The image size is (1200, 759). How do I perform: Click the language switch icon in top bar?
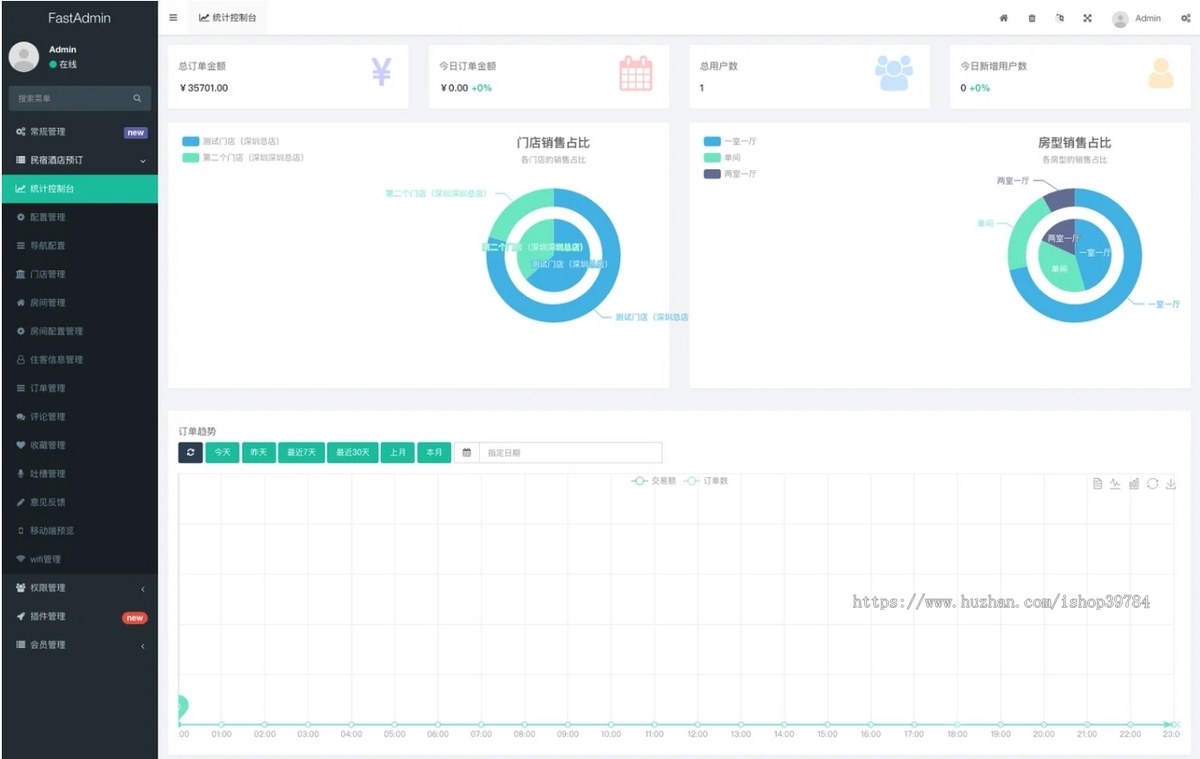click(1060, 18)
